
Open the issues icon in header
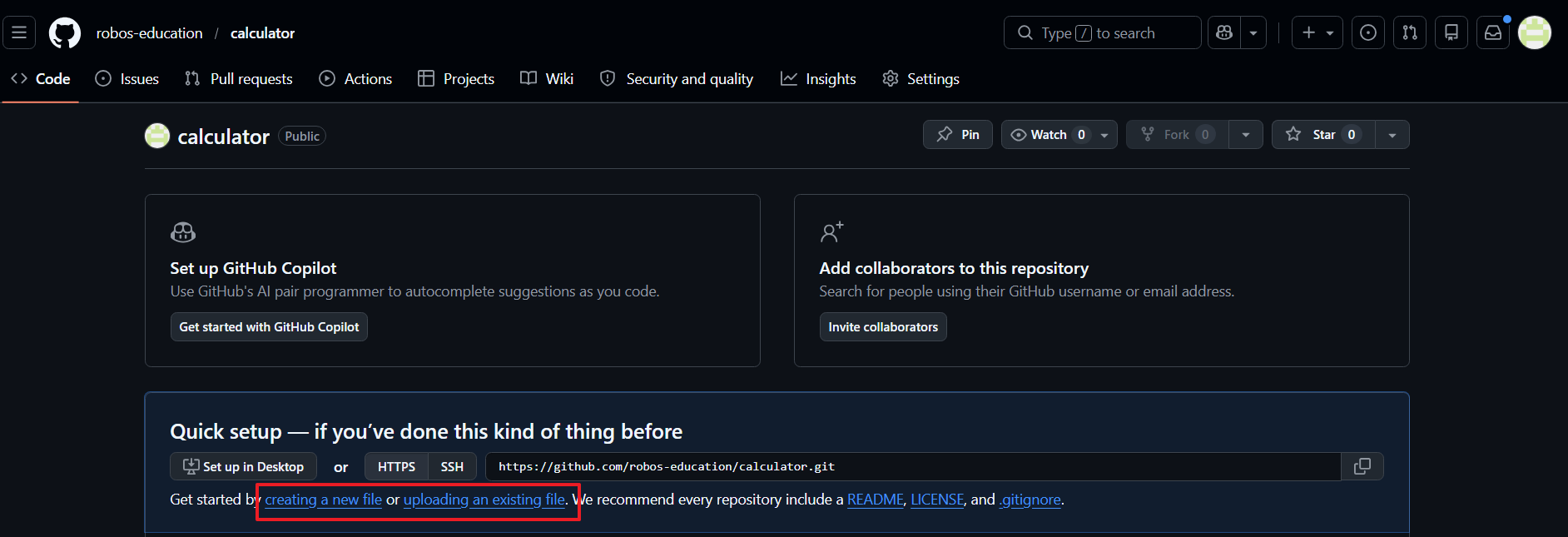coord(1368,32)
